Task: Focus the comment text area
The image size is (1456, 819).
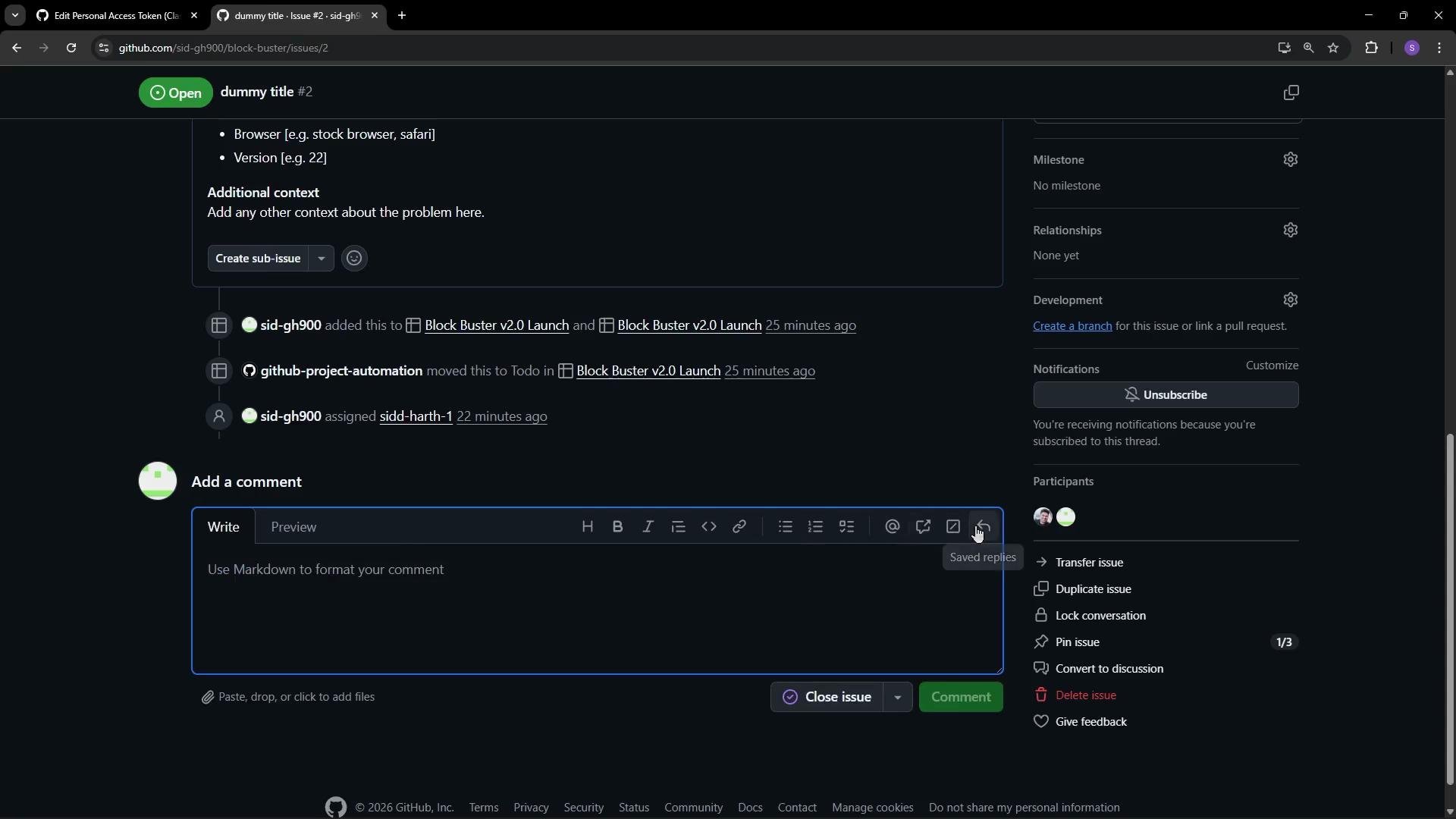Action: click(597, 608)
